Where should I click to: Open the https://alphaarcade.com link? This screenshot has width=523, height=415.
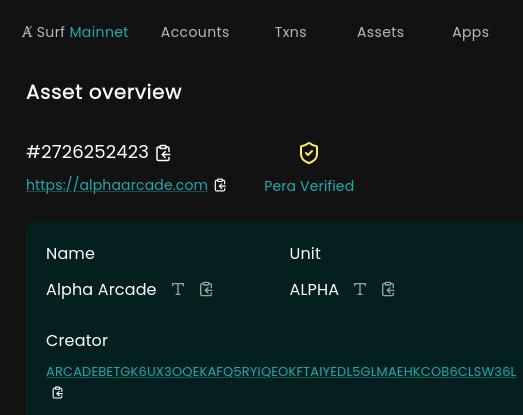click(x=117, y=185)
